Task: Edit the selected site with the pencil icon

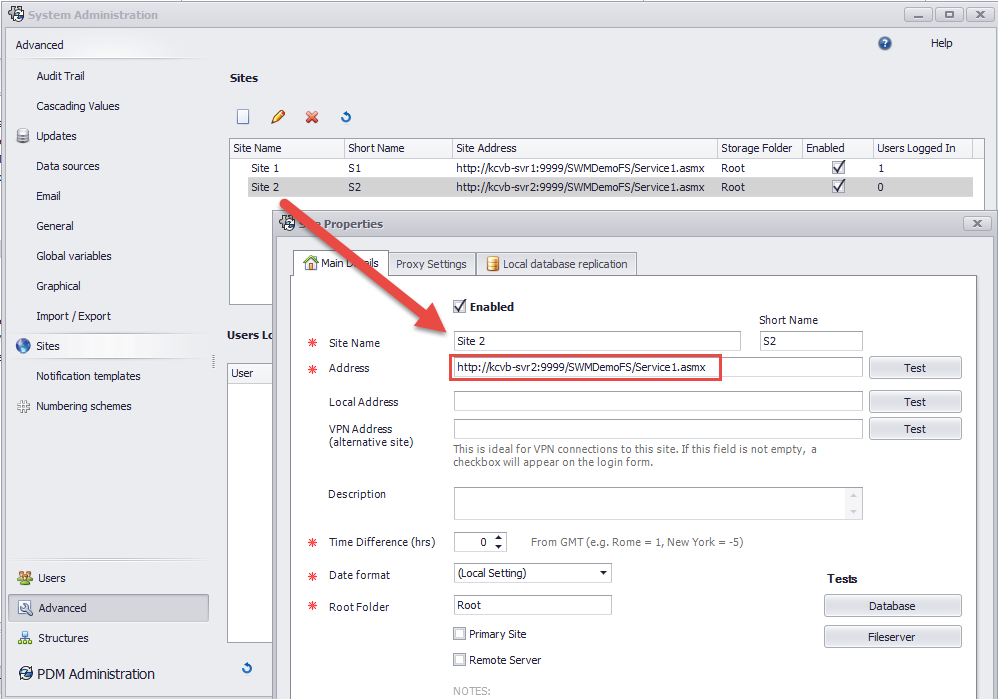Action: coord(277,117)
